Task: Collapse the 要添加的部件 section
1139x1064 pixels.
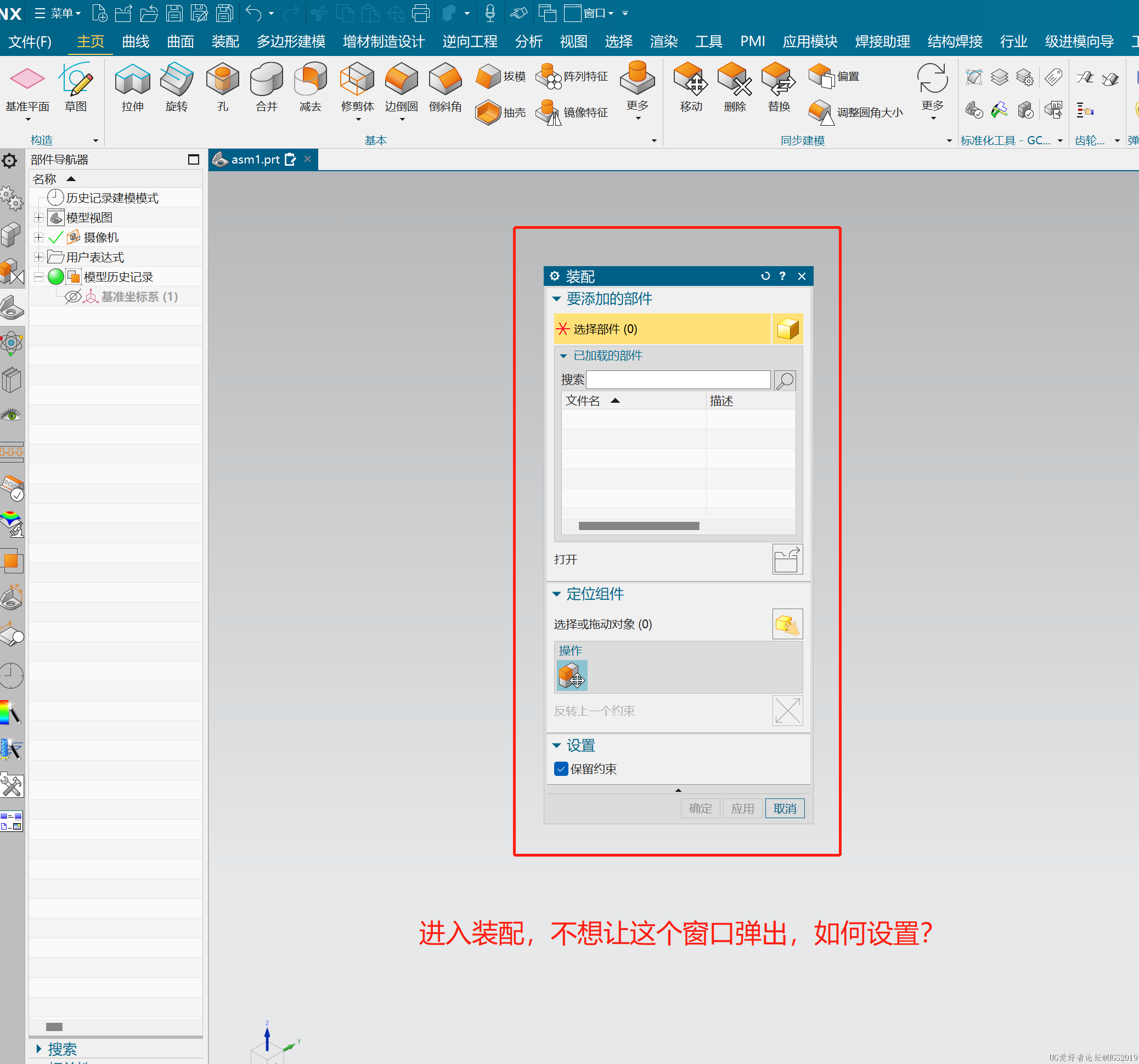Action: [556, 299]
